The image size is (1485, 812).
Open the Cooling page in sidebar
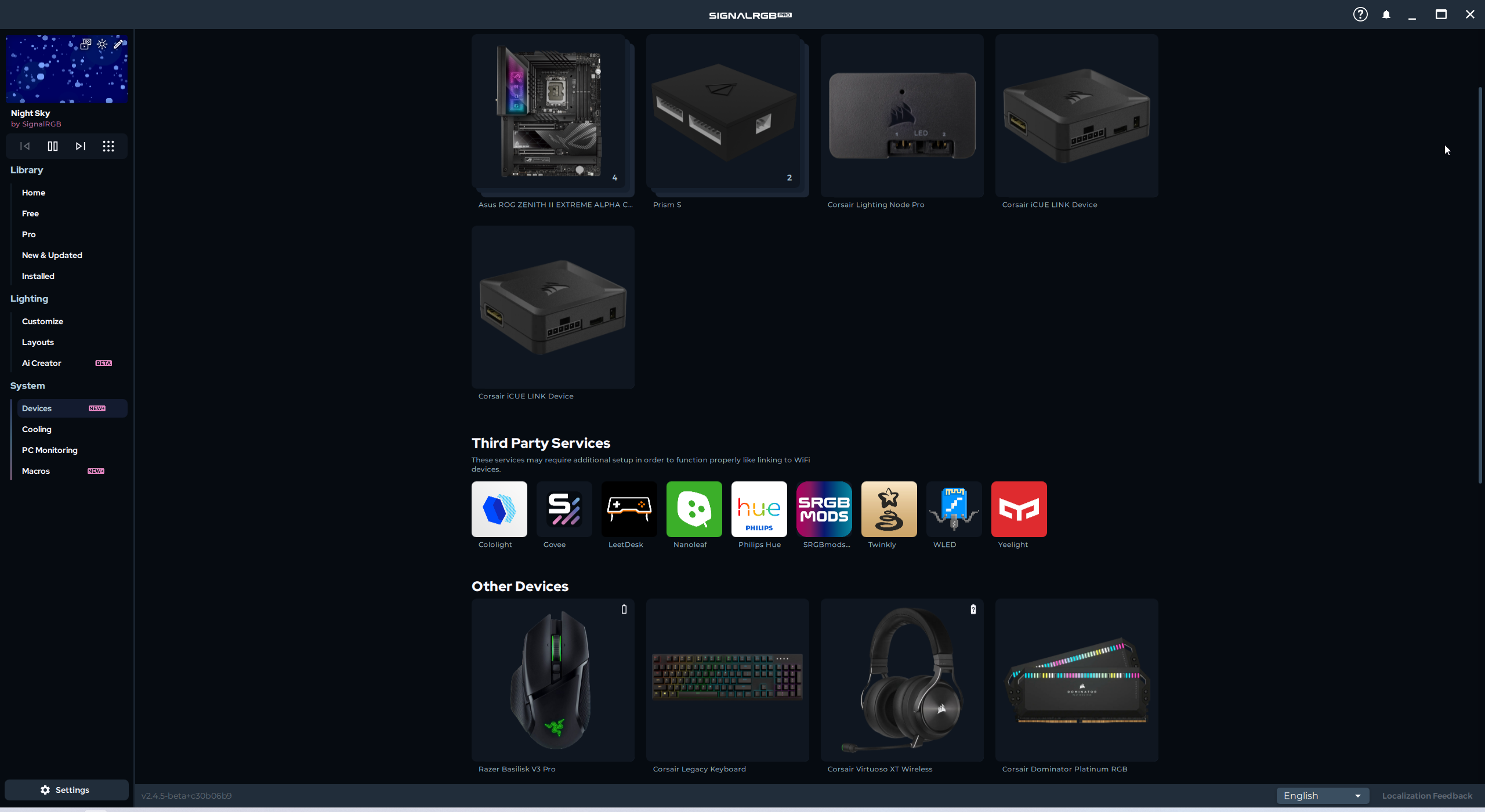click(x=37, y=429)
